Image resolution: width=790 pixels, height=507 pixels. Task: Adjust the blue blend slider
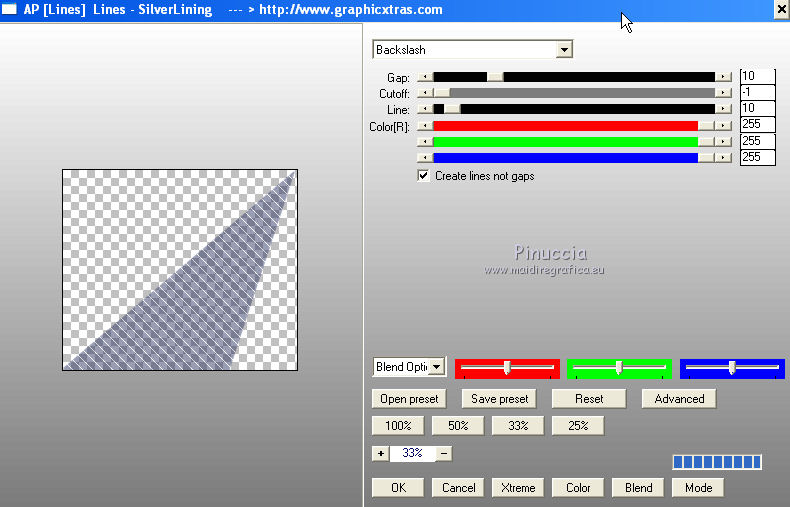click(732, 368)
